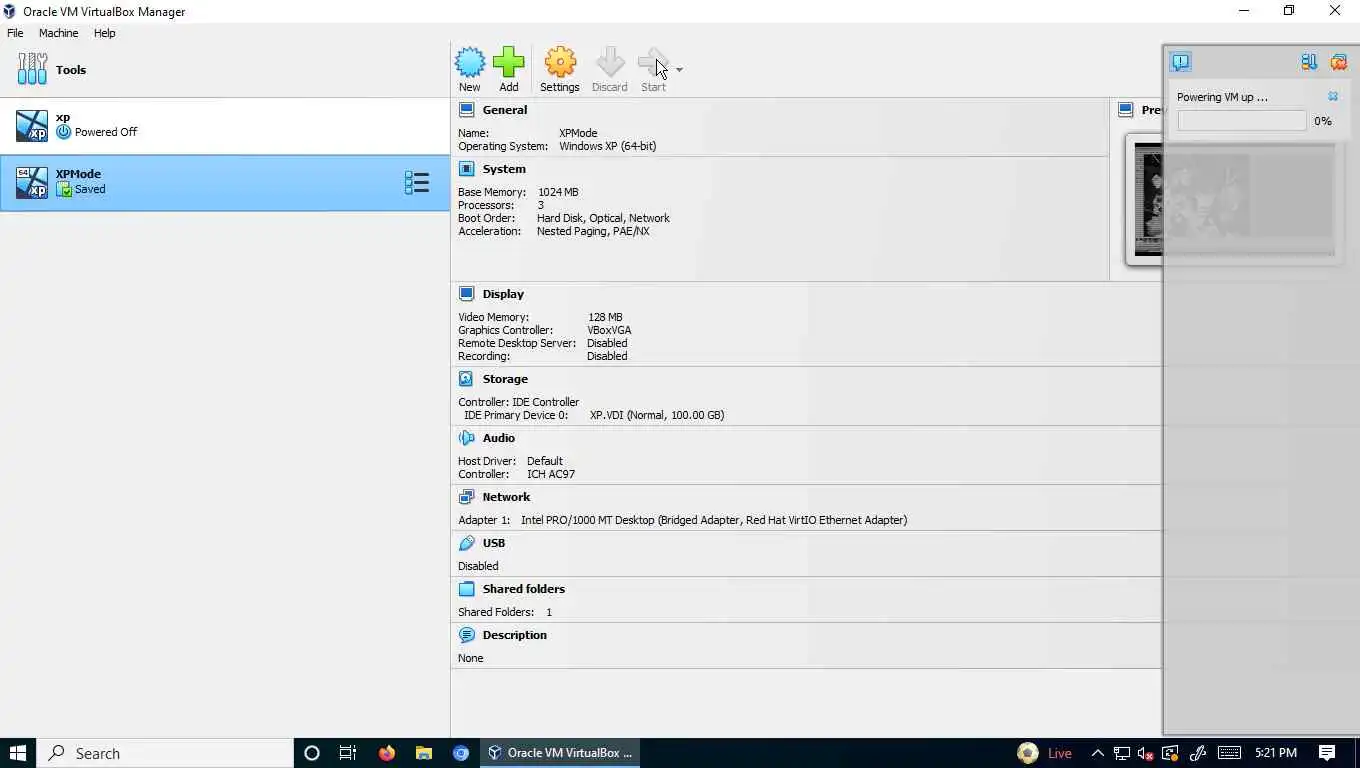The height and width of the screenshot is (768, 1360).
Task: Click the clear notifications icon
Action: pyautogui.click(x=1339, y=62)
